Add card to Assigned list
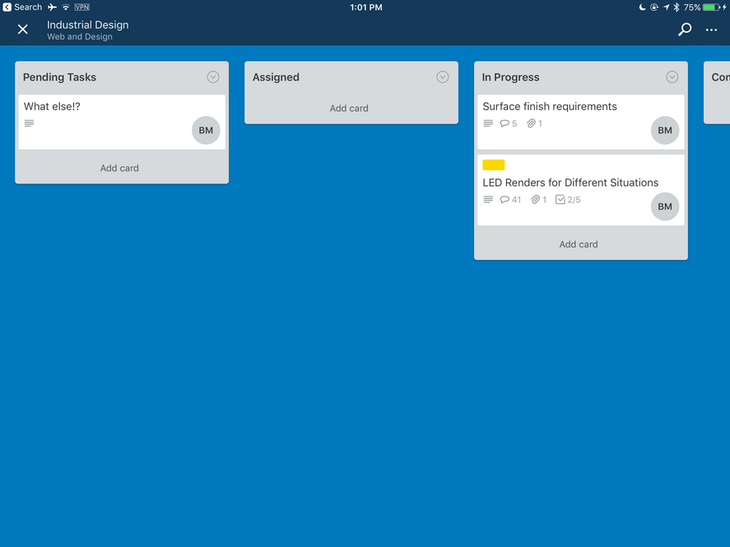 (x=349, y=108)
